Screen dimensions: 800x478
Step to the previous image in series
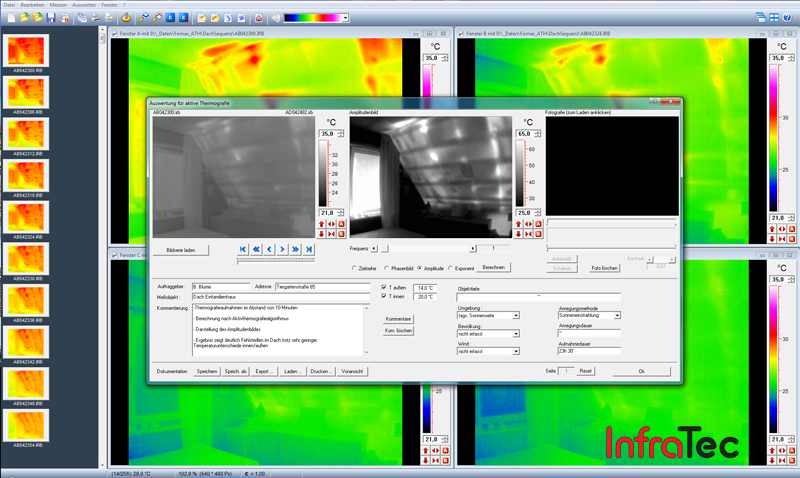click(269, 248)
